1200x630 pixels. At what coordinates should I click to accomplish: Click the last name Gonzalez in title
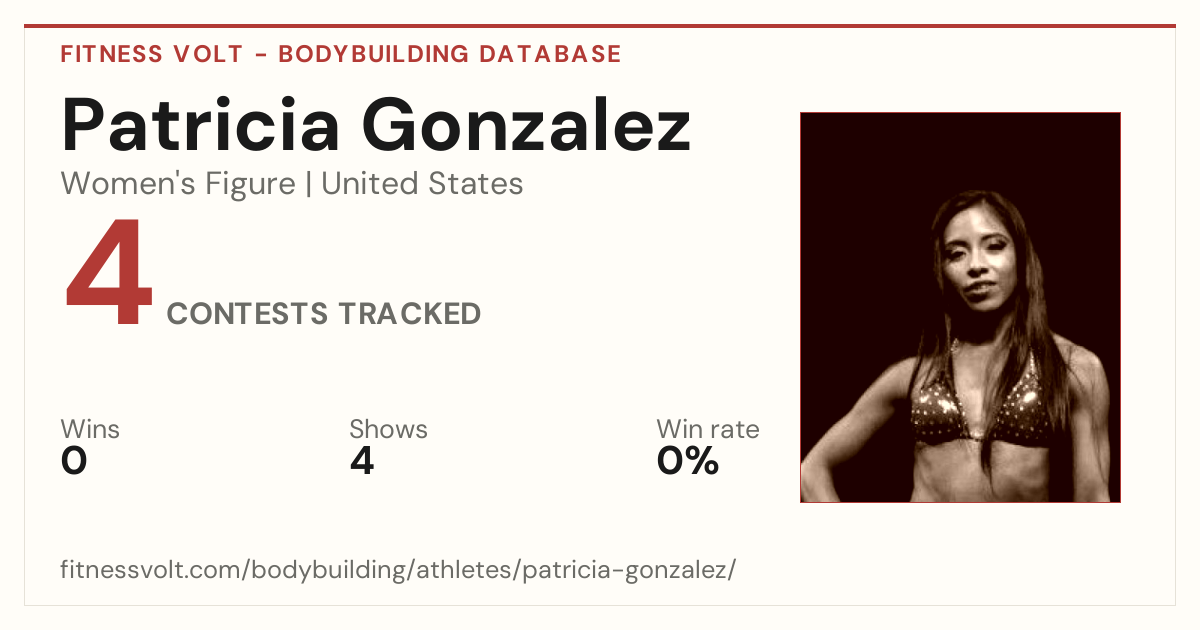point(526,125)
